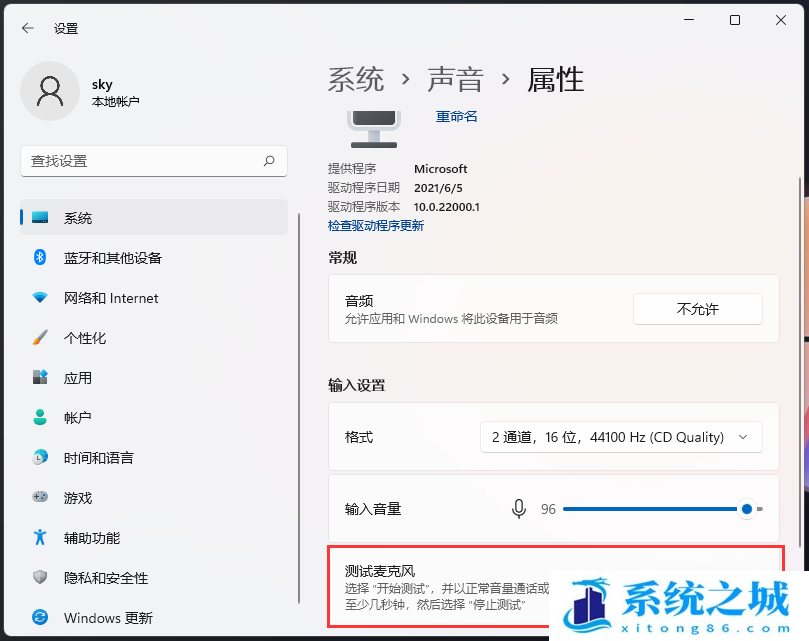The width and height of the screenshot is (809, 641).
Task: Click the 辅助功能 accessibility icon
Action: point(40,537)
